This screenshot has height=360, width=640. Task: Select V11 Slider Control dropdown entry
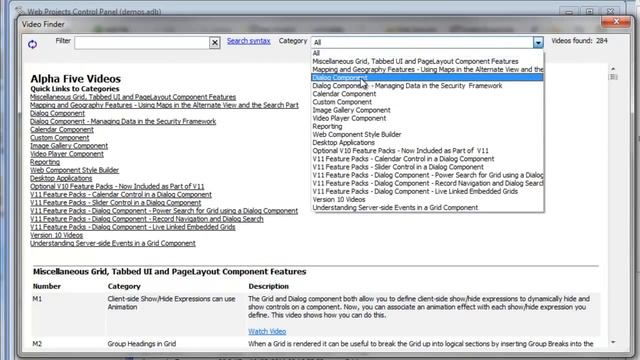427,167
